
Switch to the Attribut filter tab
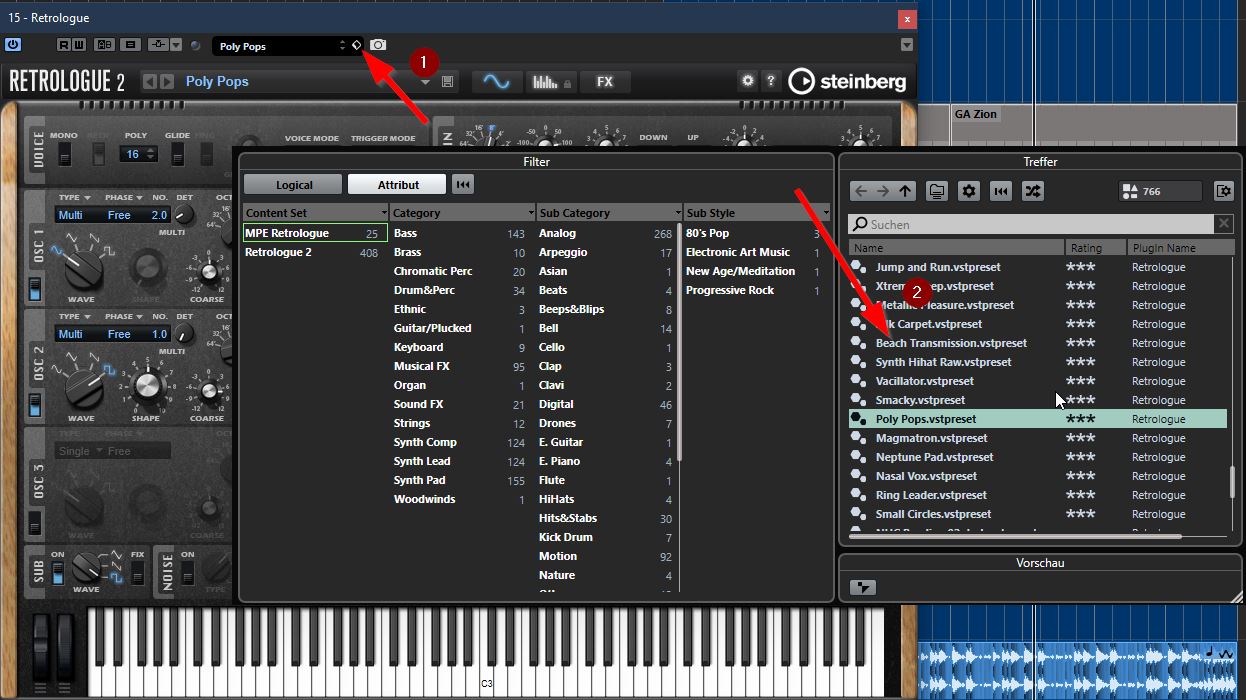(x=398, y=184)
